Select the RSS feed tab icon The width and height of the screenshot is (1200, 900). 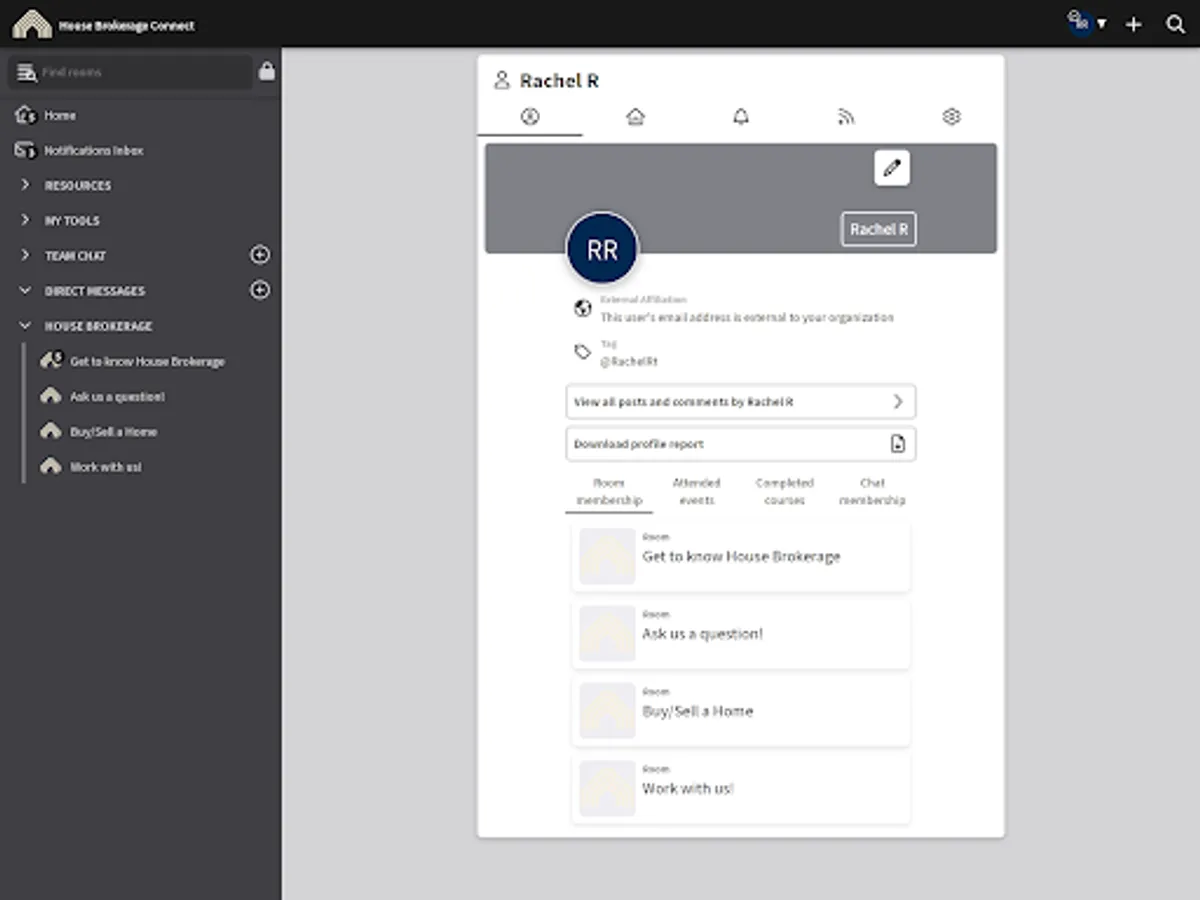[846, 117]
